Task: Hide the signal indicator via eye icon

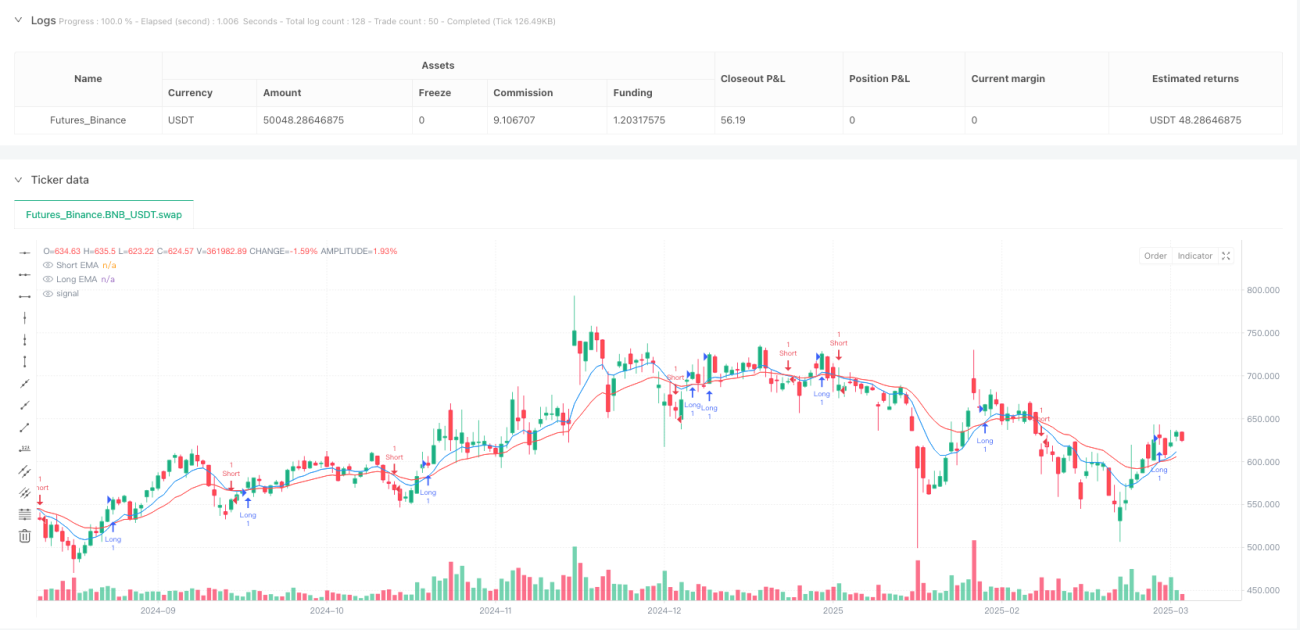Action: click(x=46, y=293)
